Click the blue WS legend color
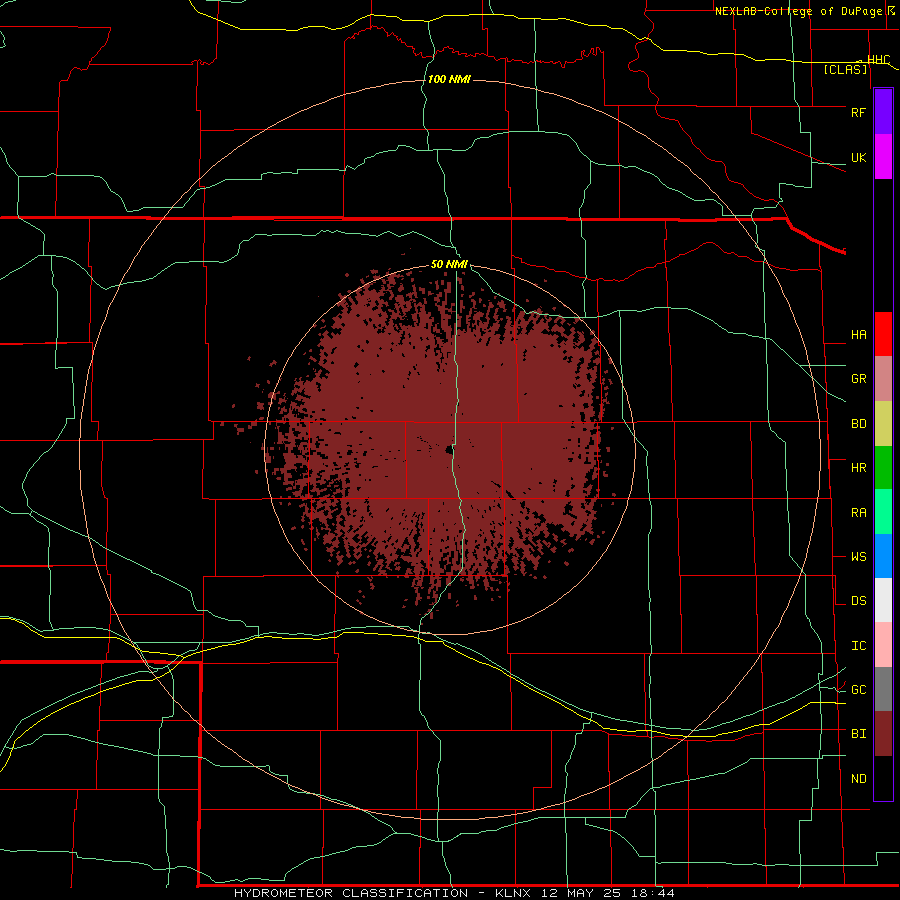900x900 pixels. [x=883, y=556]
